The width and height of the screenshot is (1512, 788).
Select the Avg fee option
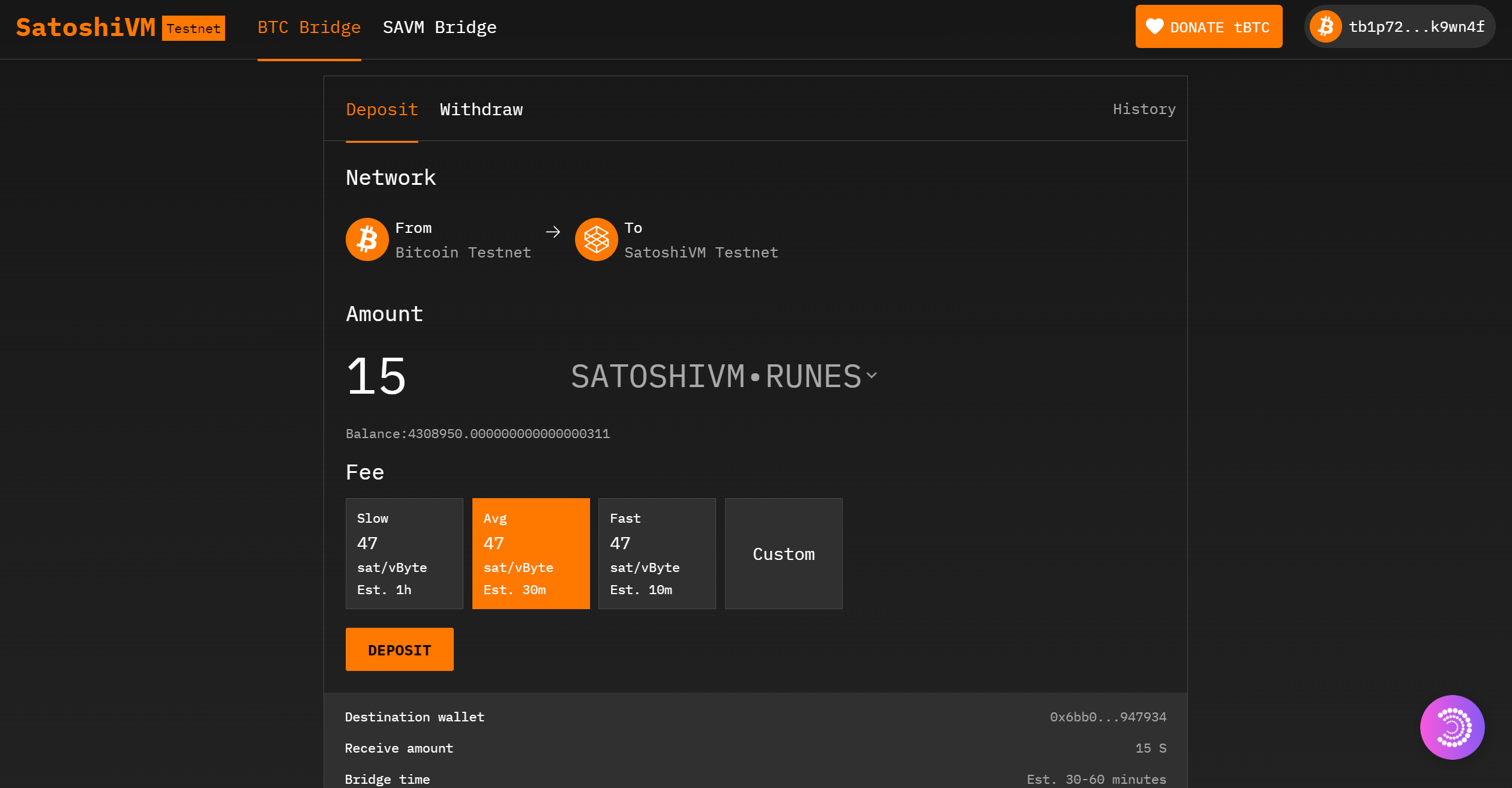(x=531, y=553)
